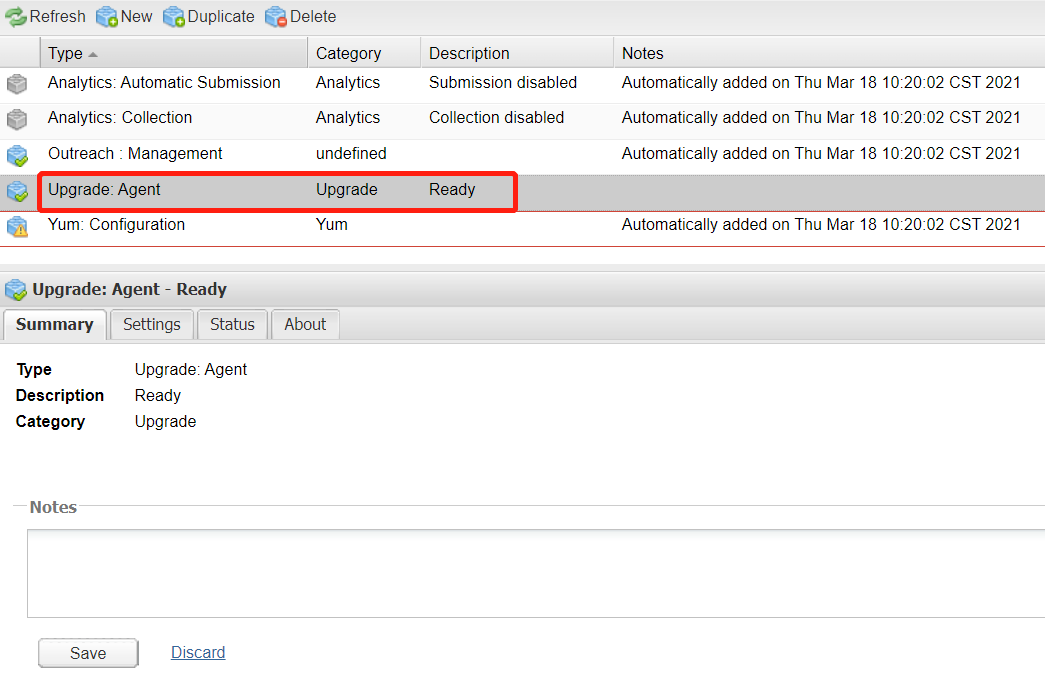This screenshot has height=686, width=1045.
Task: Sort by the Category column header
Action: point(348,53)
